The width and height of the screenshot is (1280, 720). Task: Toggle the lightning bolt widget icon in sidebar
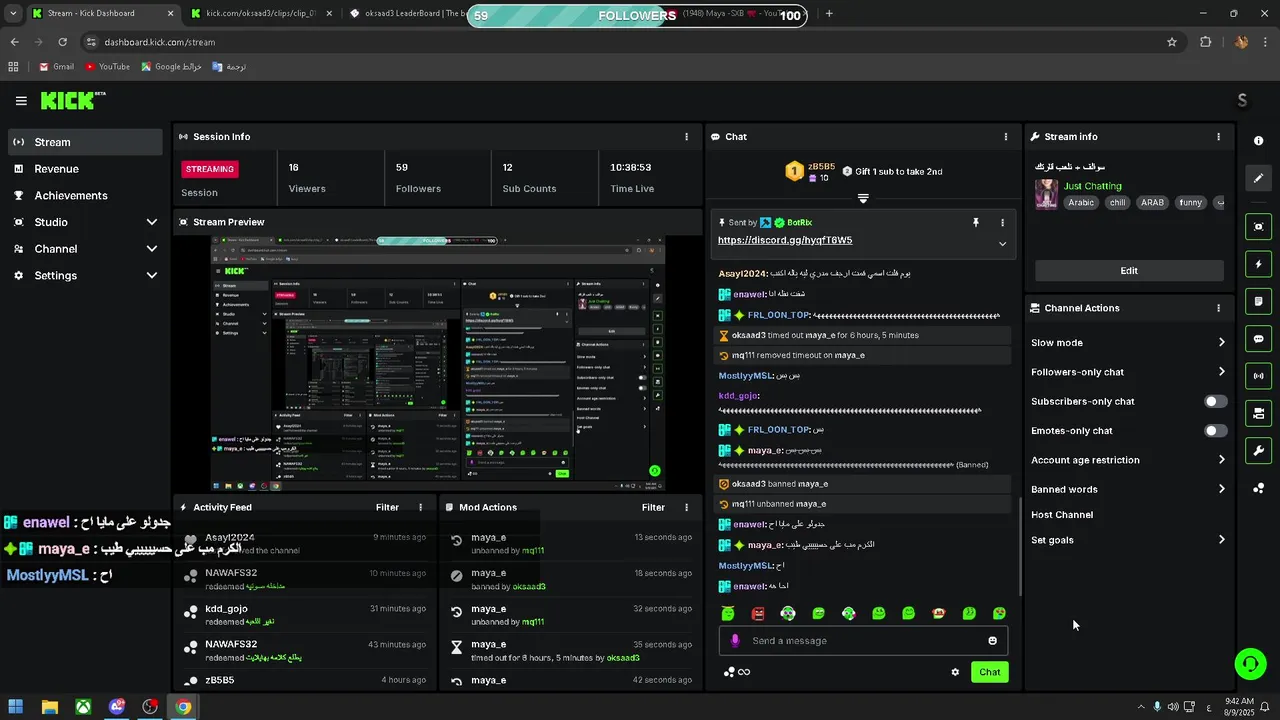pyautogui.click(x=1259, y=264)
